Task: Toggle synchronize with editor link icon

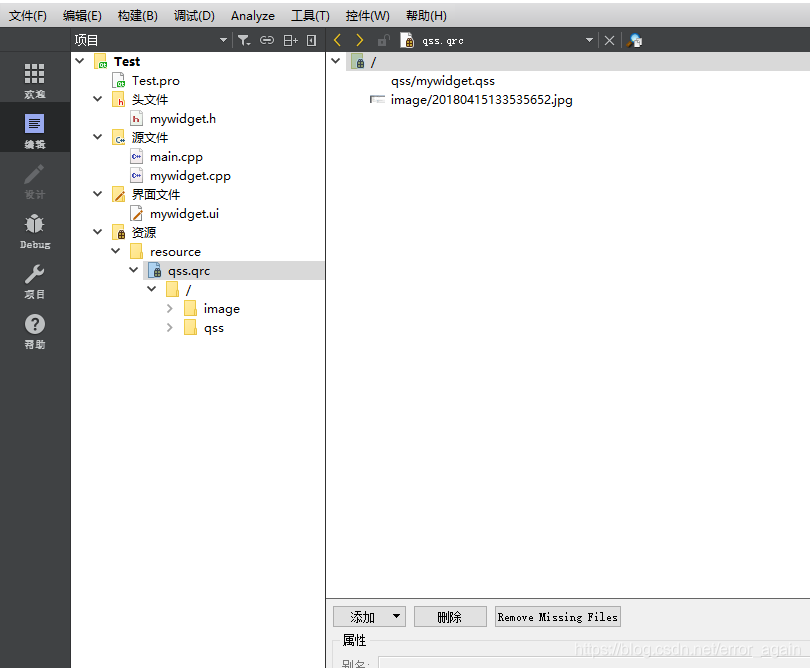Action: [267, 40]
